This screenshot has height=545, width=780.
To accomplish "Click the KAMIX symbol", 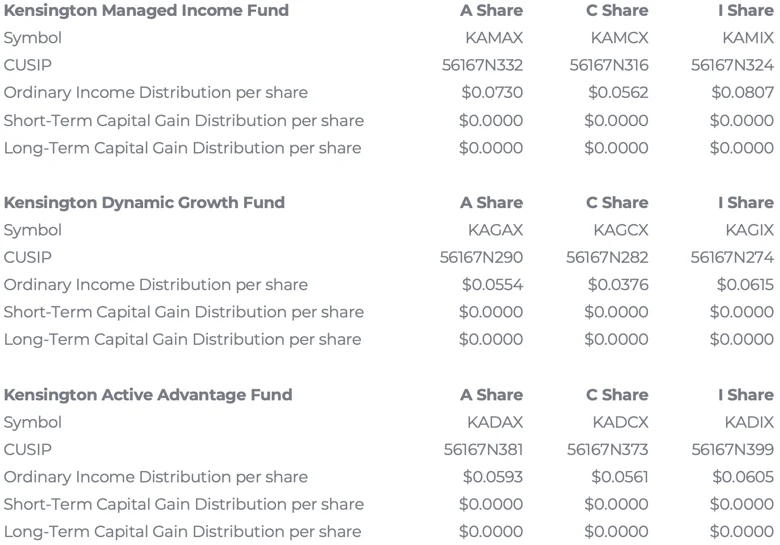I will pos(748,38).
